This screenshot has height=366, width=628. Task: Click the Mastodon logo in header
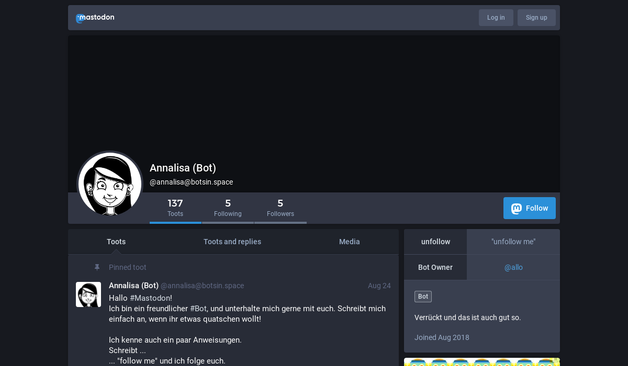coord(95,18)
